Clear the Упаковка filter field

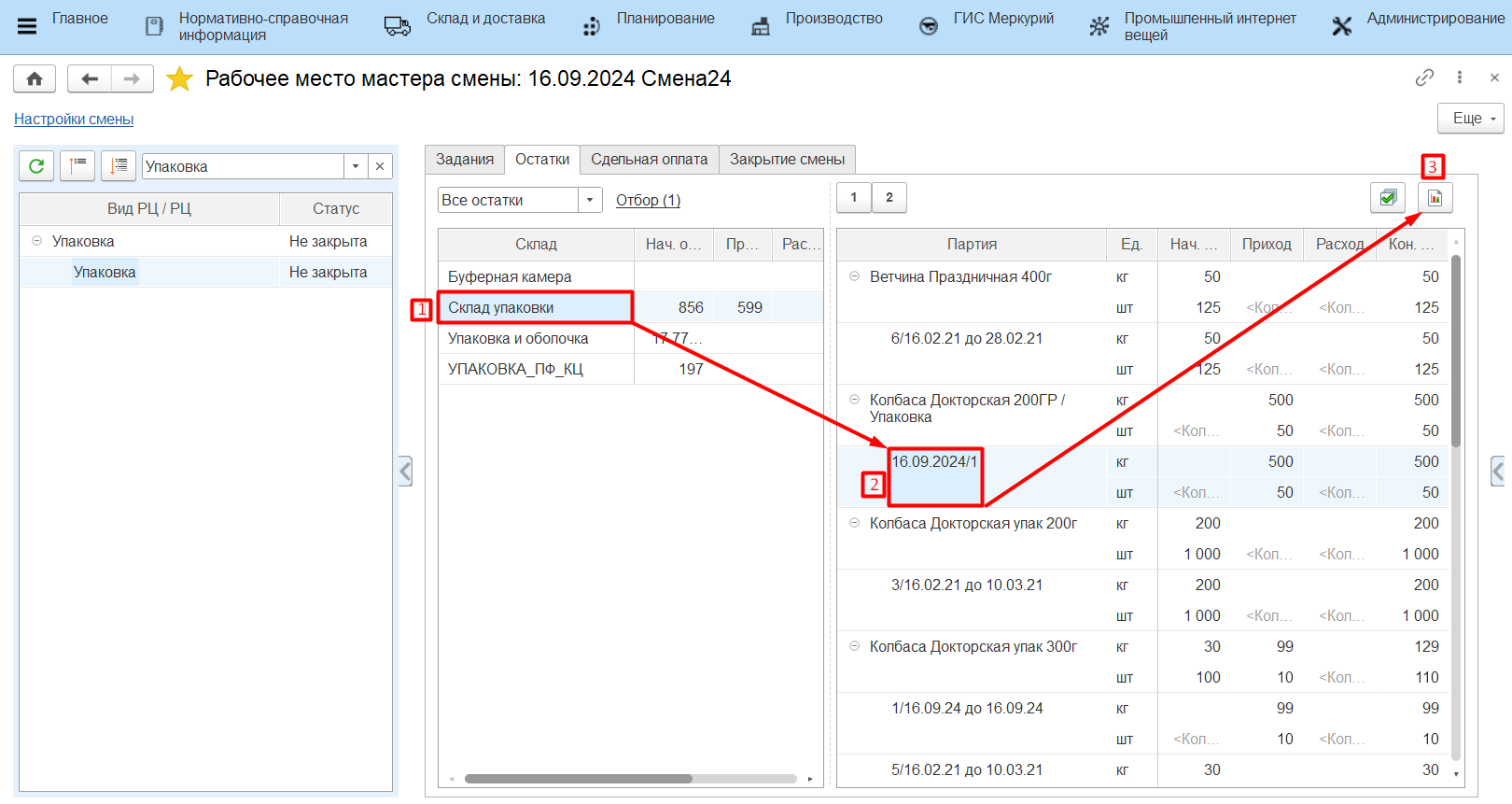pyautogui.click(x=380, y=166)
